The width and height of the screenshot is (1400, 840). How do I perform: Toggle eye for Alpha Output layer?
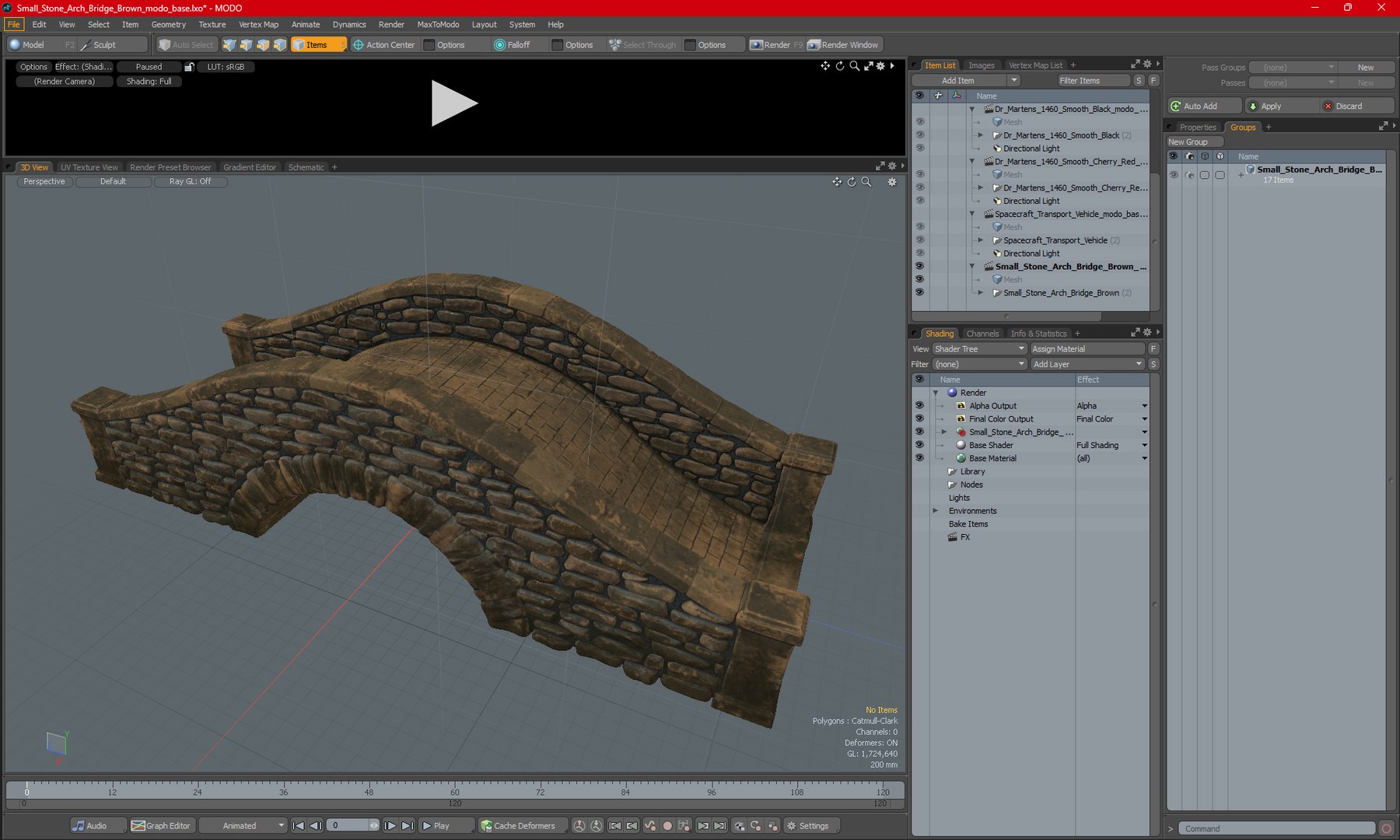[x=919, y=405]
